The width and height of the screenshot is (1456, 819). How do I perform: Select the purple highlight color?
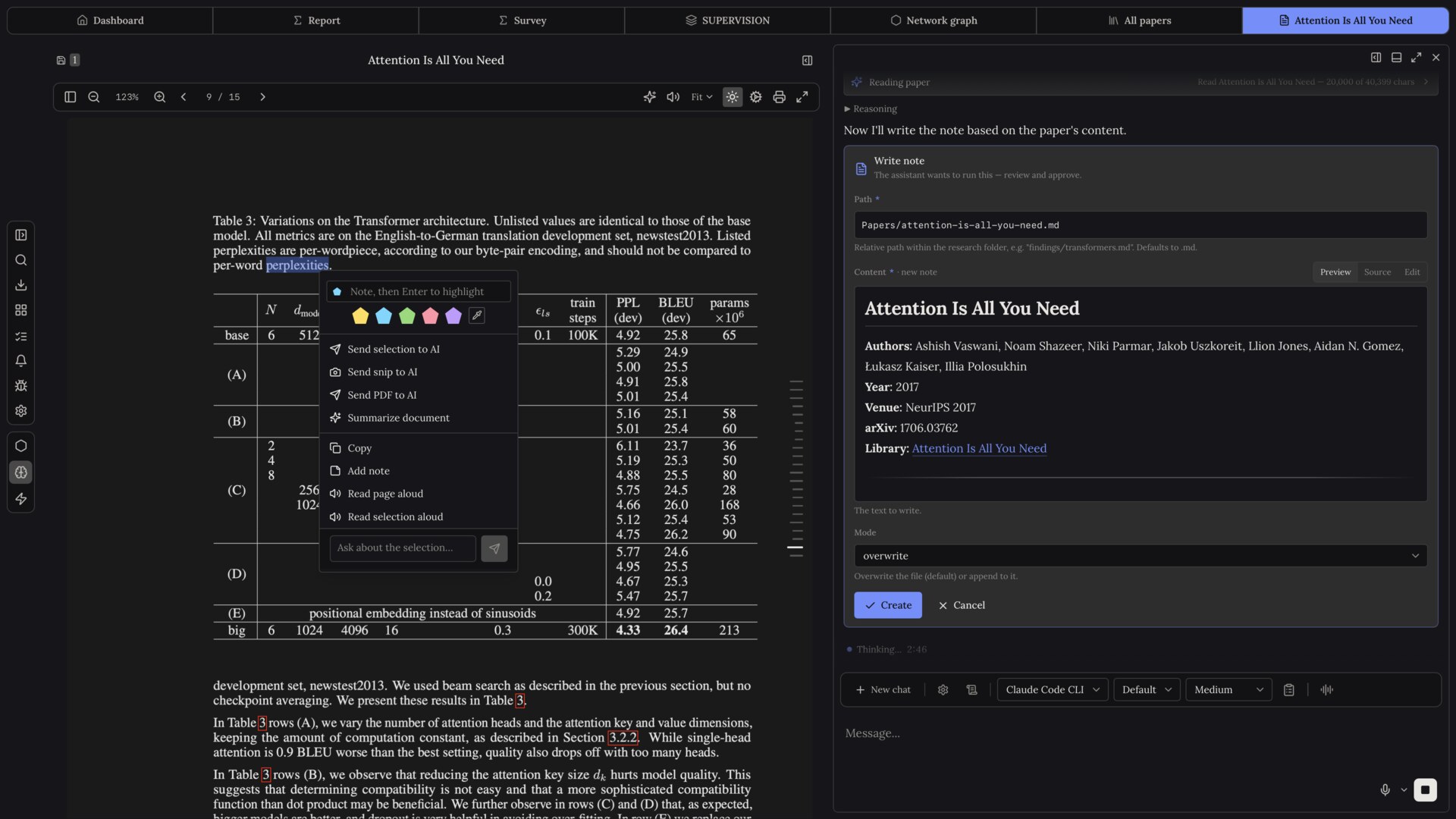pyautogui.click(x=453, y=315)
